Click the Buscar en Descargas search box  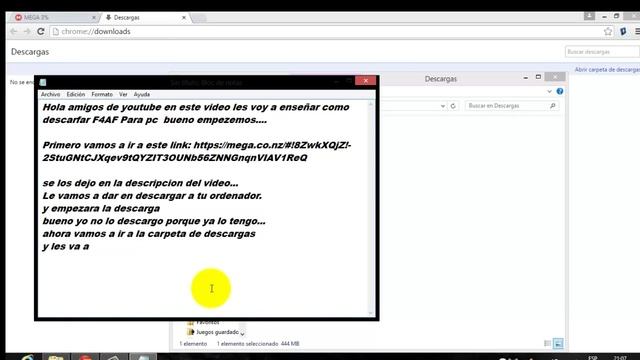[511, 106]
